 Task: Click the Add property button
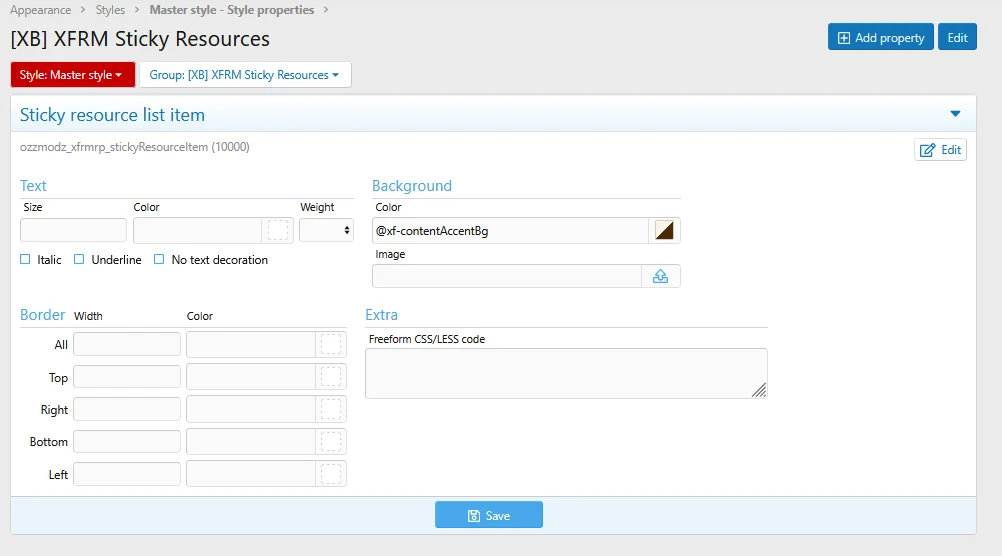click(x=880, y=37)
